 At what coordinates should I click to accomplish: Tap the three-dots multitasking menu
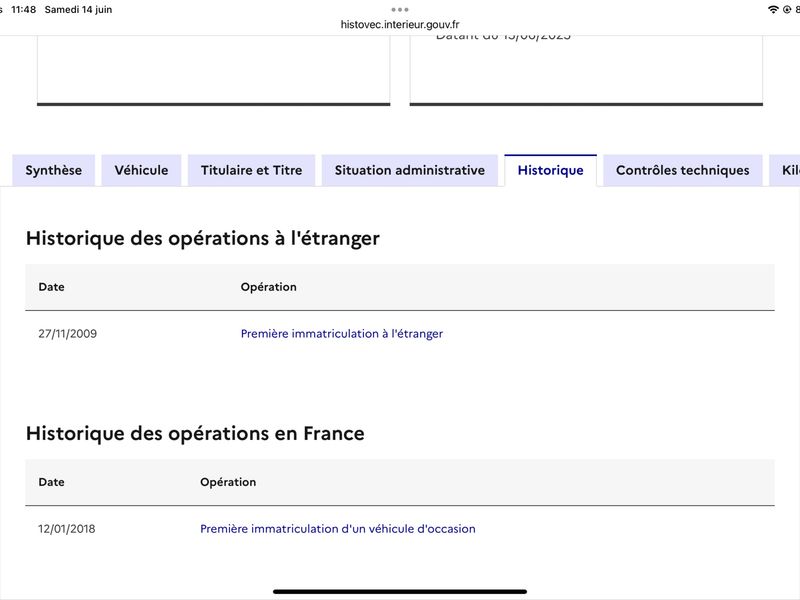point(400,10)
